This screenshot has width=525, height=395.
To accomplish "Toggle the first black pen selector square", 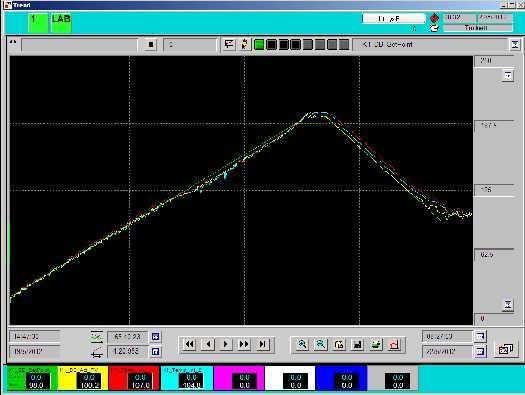I will 272,45.
